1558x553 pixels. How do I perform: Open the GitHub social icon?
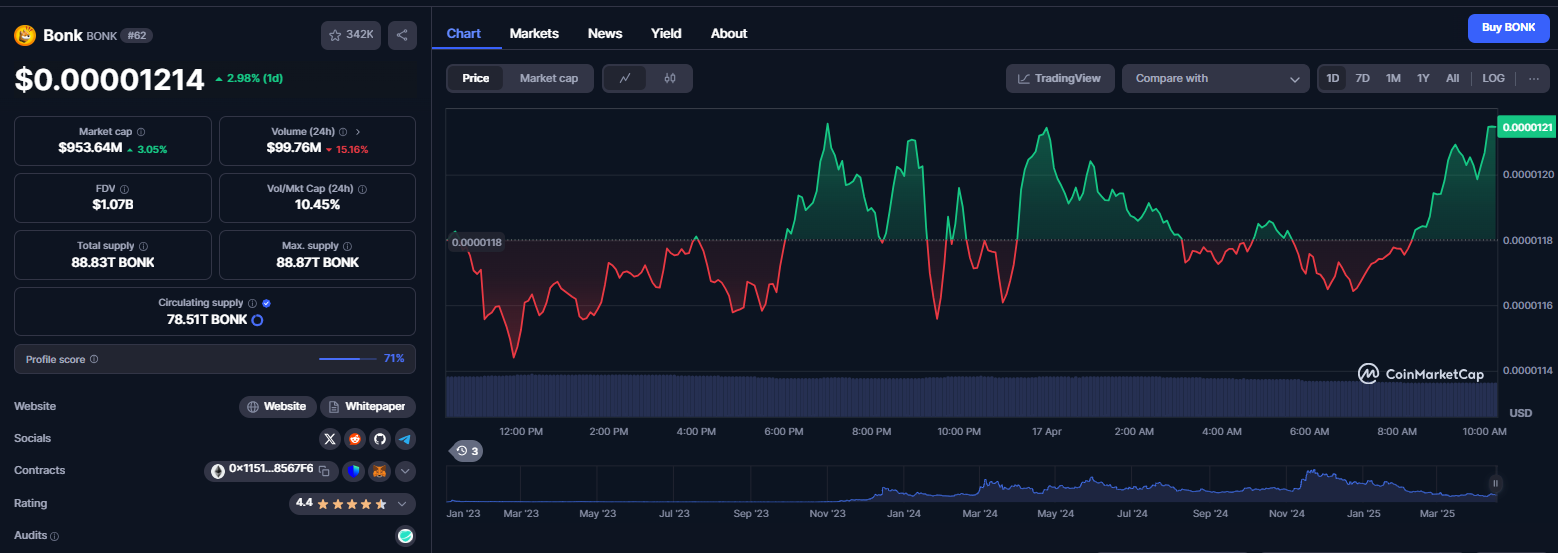[380, 439]
